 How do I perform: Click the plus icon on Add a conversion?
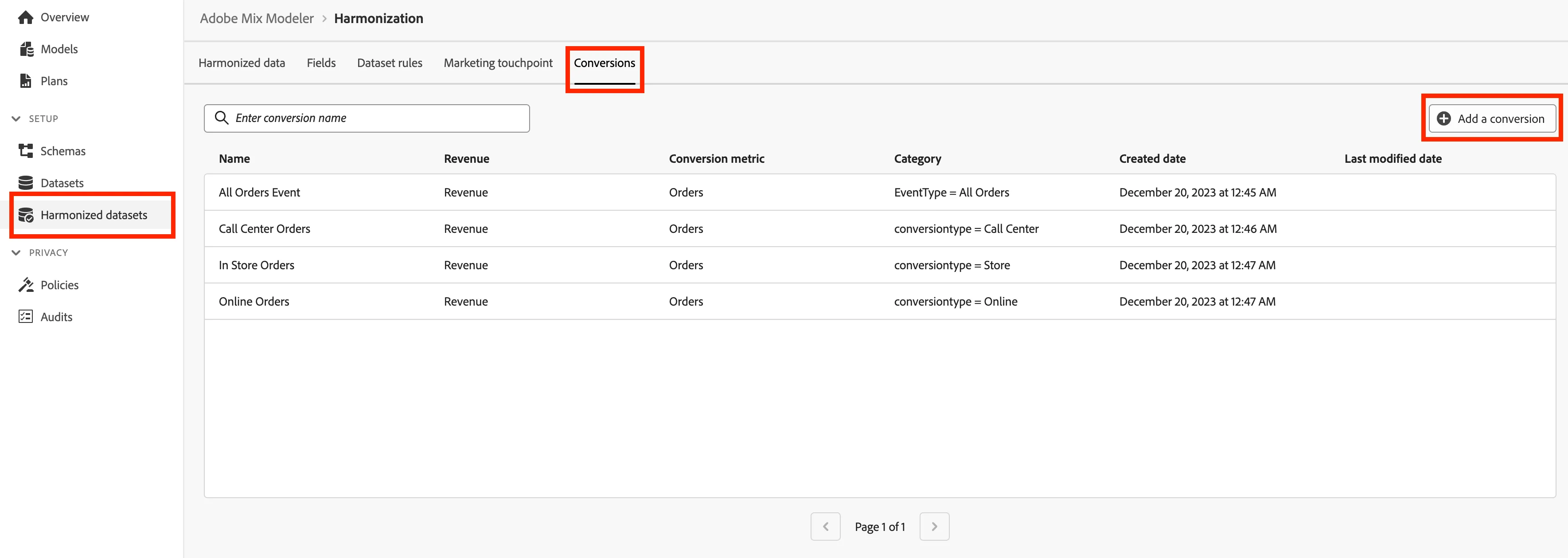(1443, 119)
